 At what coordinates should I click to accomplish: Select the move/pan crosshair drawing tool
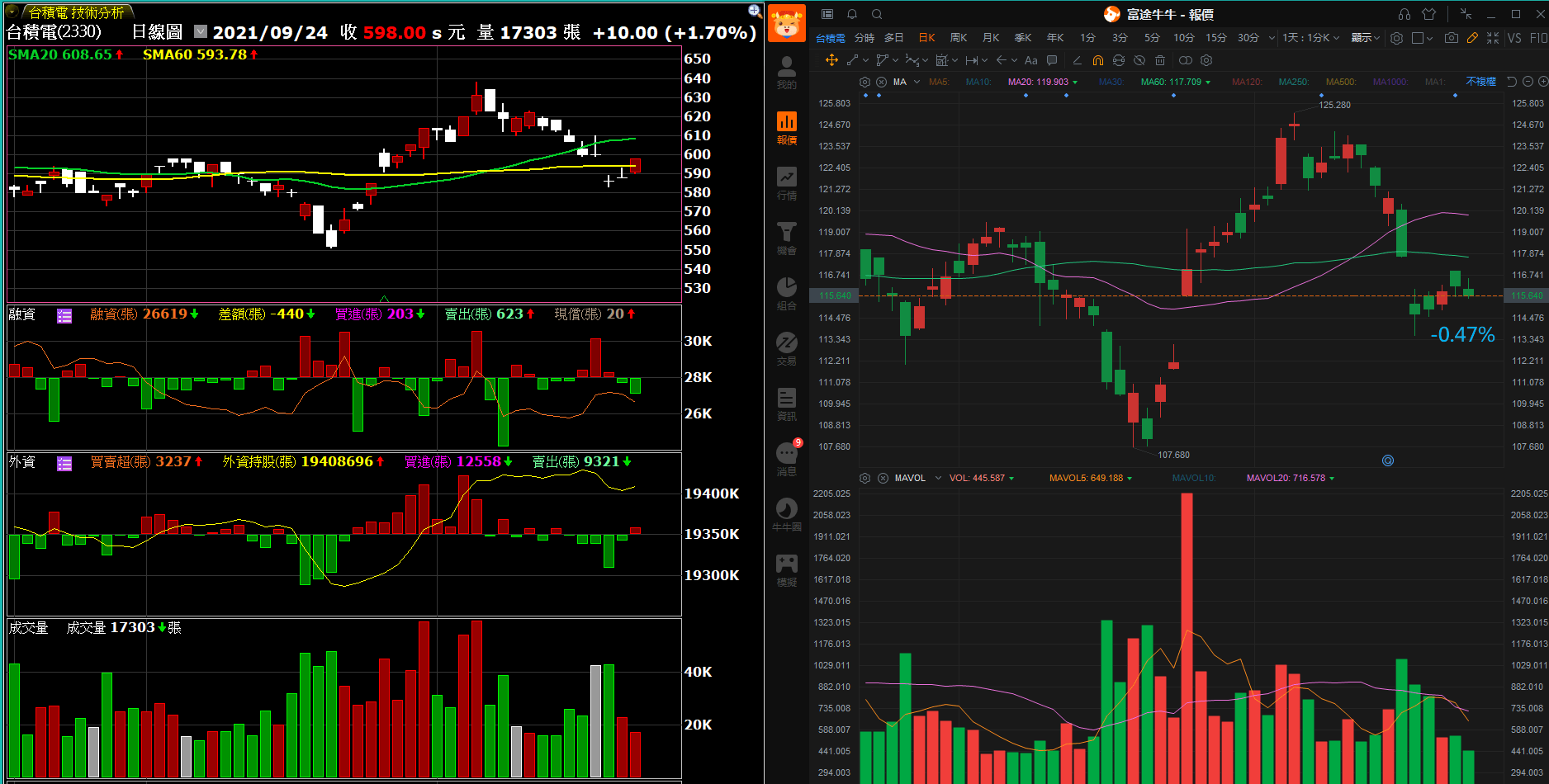click(x=831, y=60)
